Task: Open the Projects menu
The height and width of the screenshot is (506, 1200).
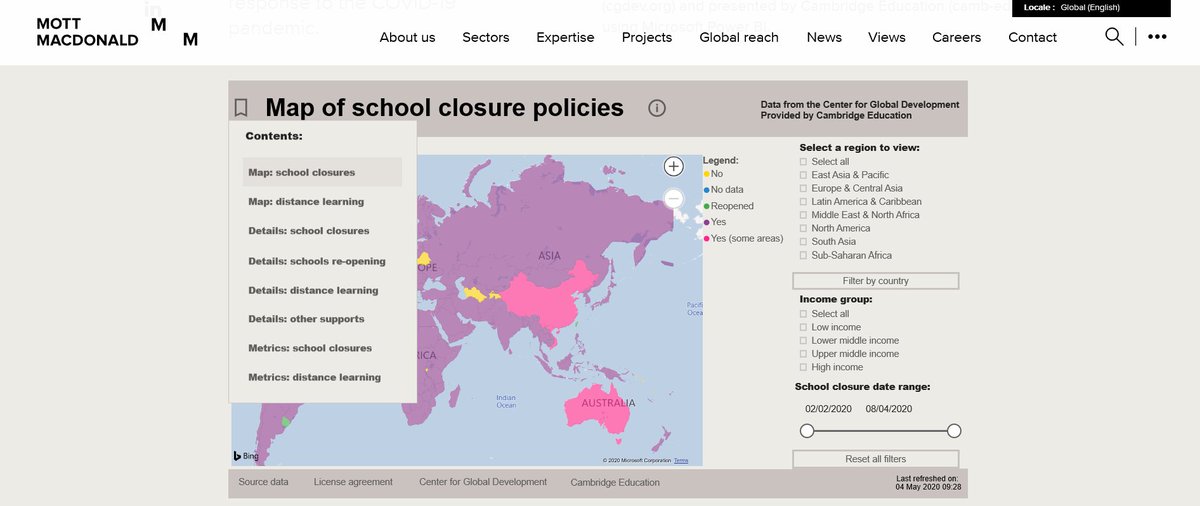Action: [x=647, y=37]
